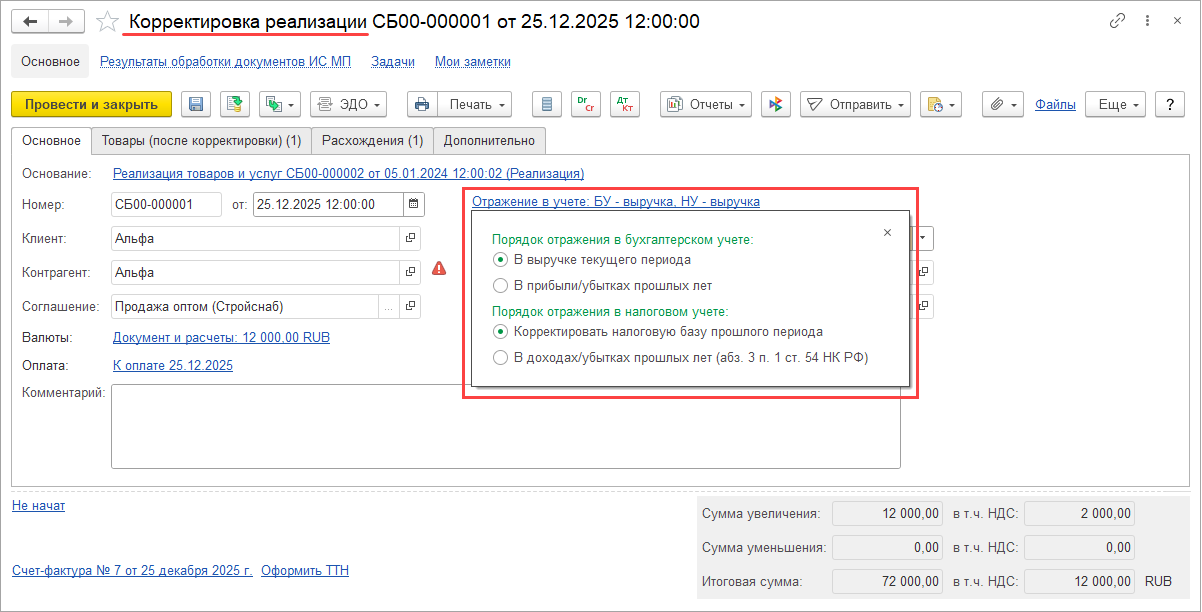The image size is (1202, 612).
Task: Close the accounting reflection popup
Action: pyautogui.click(x=887, y=232)
